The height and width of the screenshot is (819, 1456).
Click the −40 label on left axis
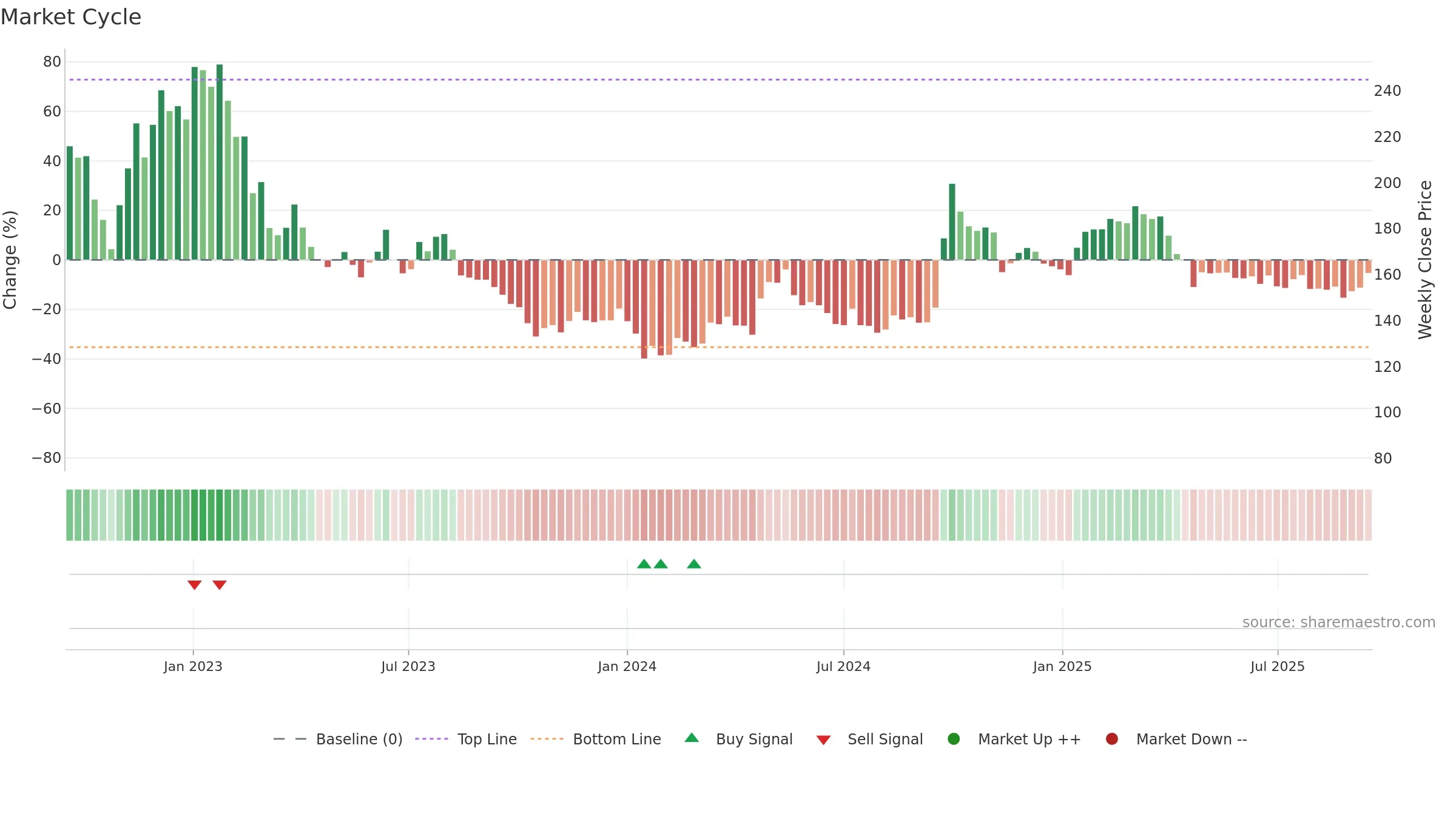click(x=47, y=359)
